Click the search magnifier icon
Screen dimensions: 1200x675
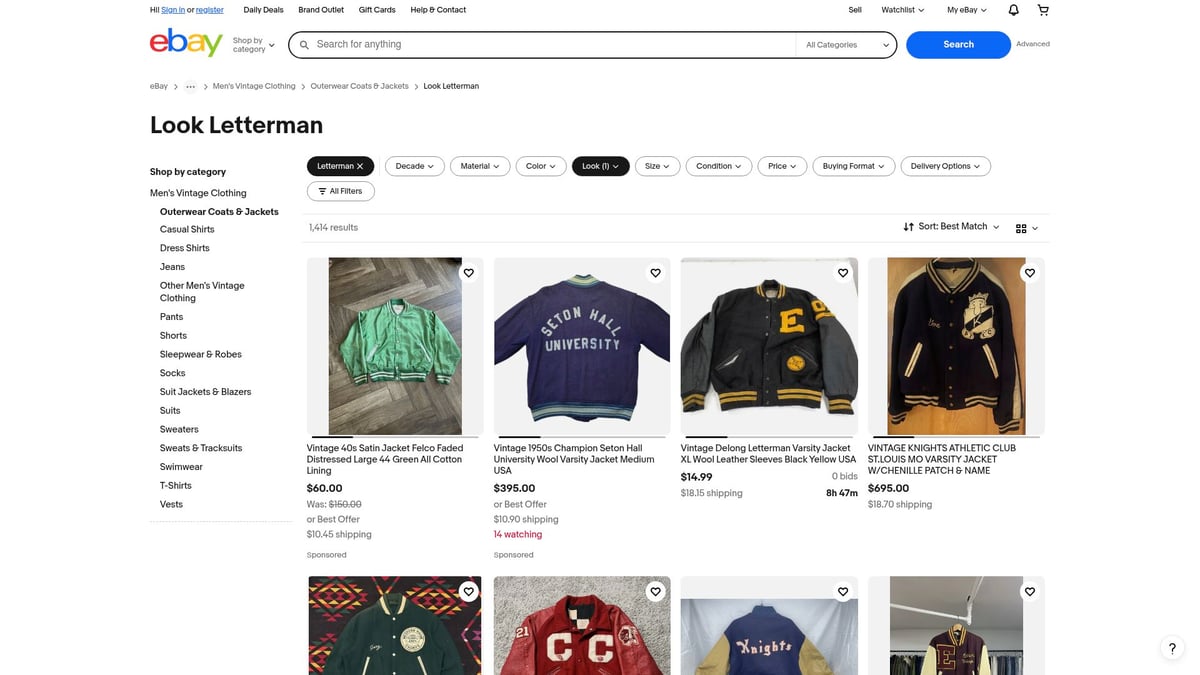[x=304, y=45]
